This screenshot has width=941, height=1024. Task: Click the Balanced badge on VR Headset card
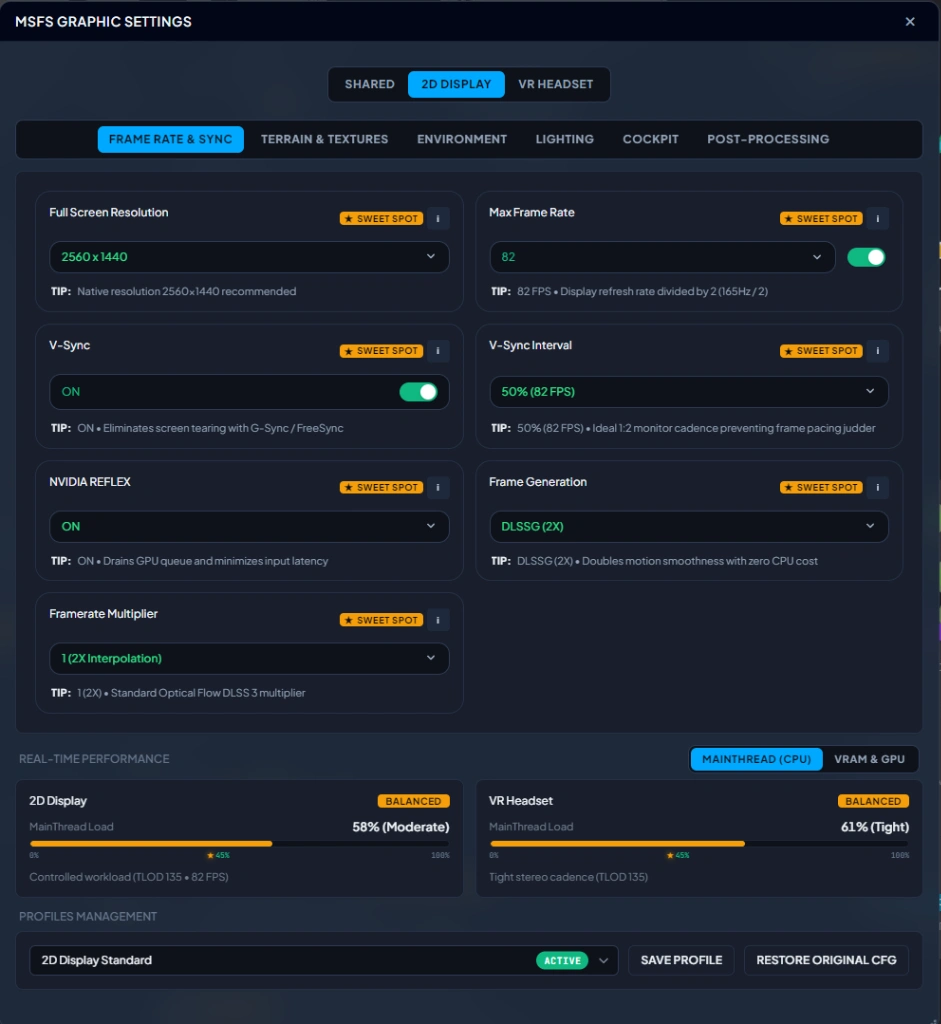pyautogui.click(x=873, y=801)
